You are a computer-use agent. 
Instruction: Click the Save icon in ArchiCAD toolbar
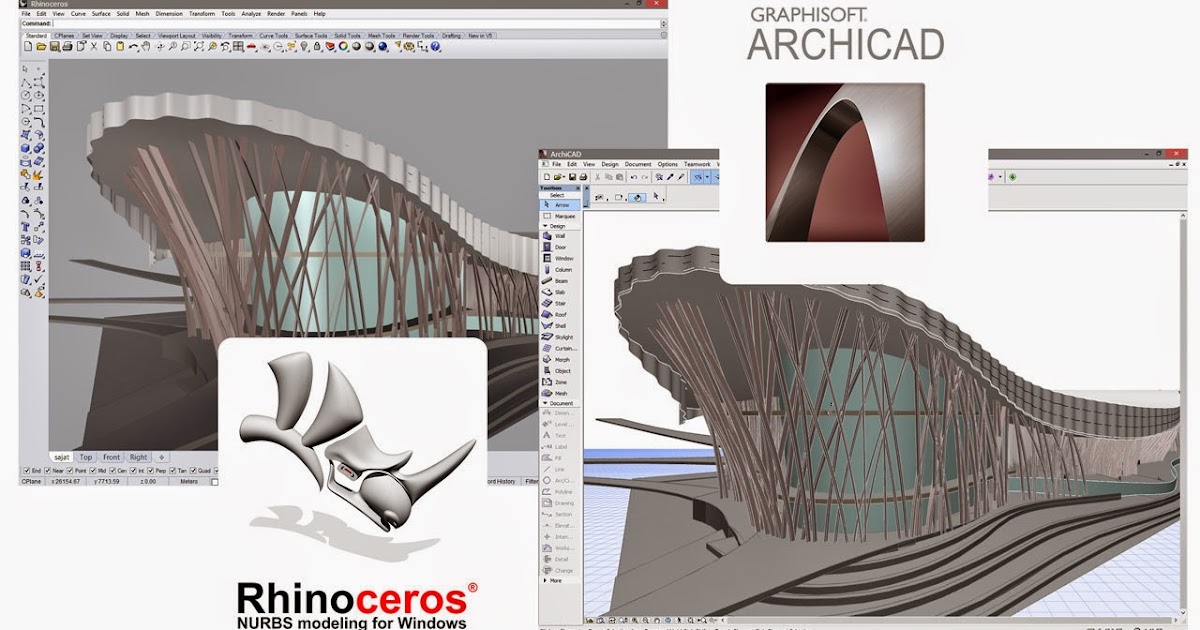pyautogui.click(x=572, y=177)
